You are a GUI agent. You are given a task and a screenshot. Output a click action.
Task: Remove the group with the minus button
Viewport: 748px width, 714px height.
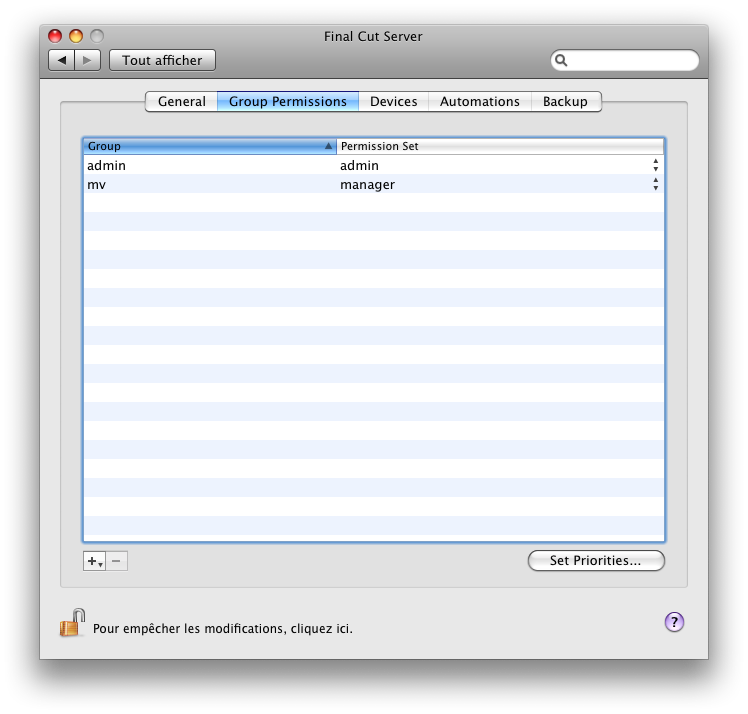coord(116,561)
